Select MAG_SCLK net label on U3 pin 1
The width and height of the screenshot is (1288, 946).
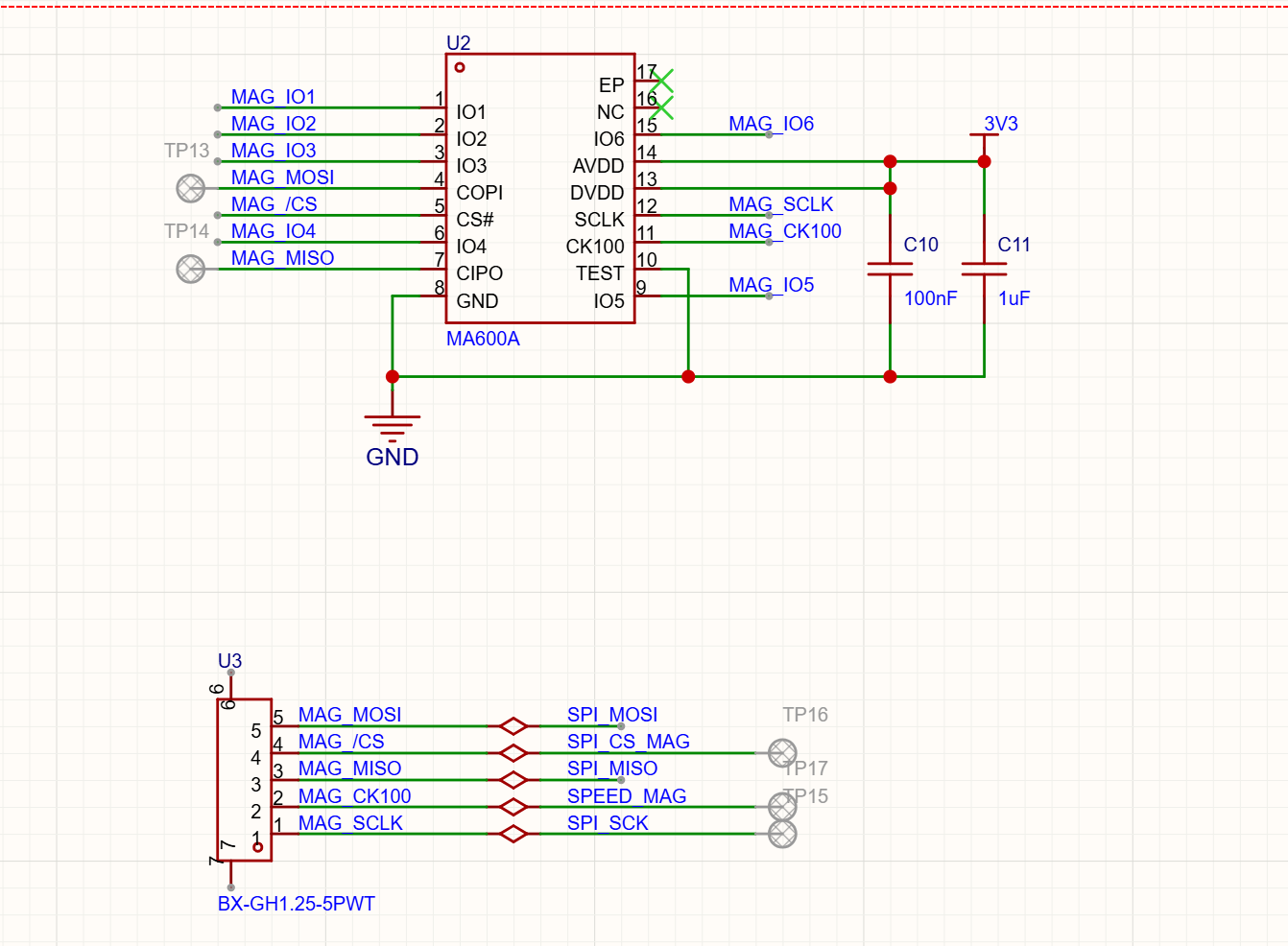(350, 823)
